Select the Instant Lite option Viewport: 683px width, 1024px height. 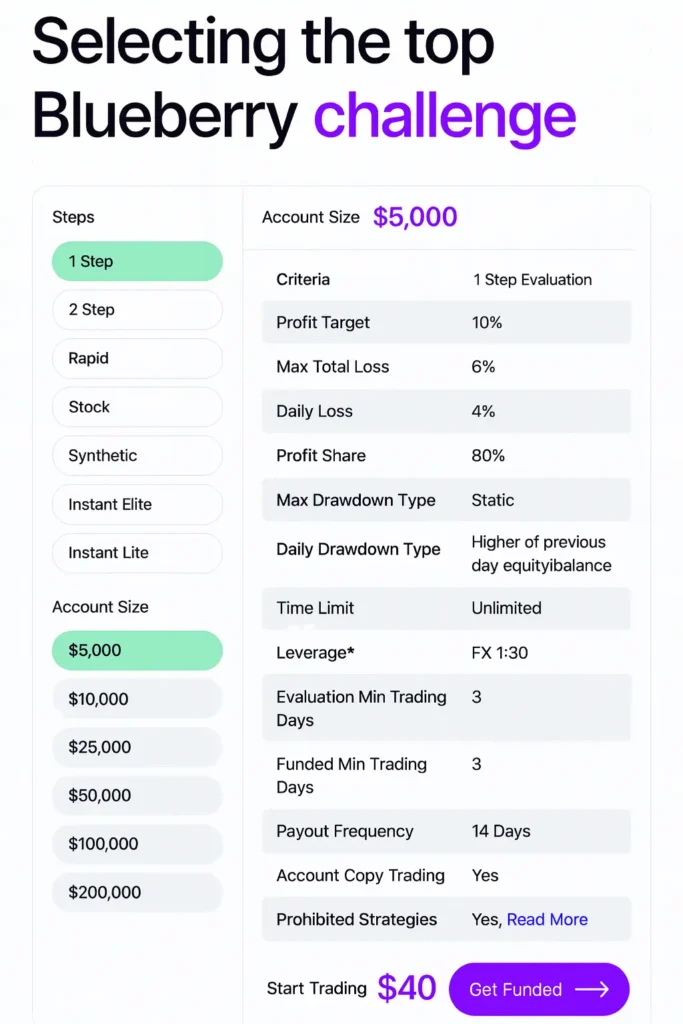pos(137,553)
